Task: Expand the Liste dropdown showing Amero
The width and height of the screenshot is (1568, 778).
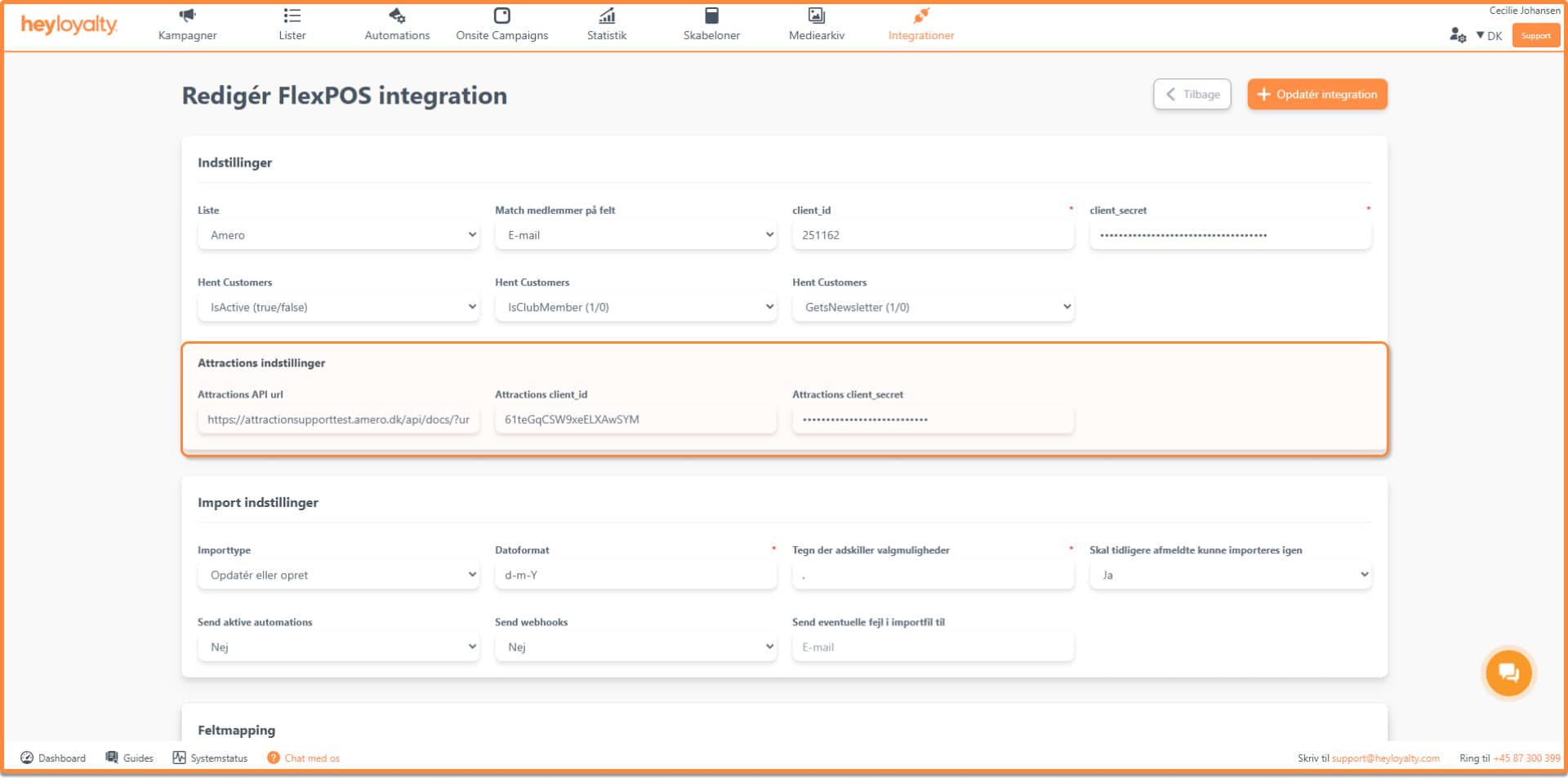Action: tap(338, 235)
